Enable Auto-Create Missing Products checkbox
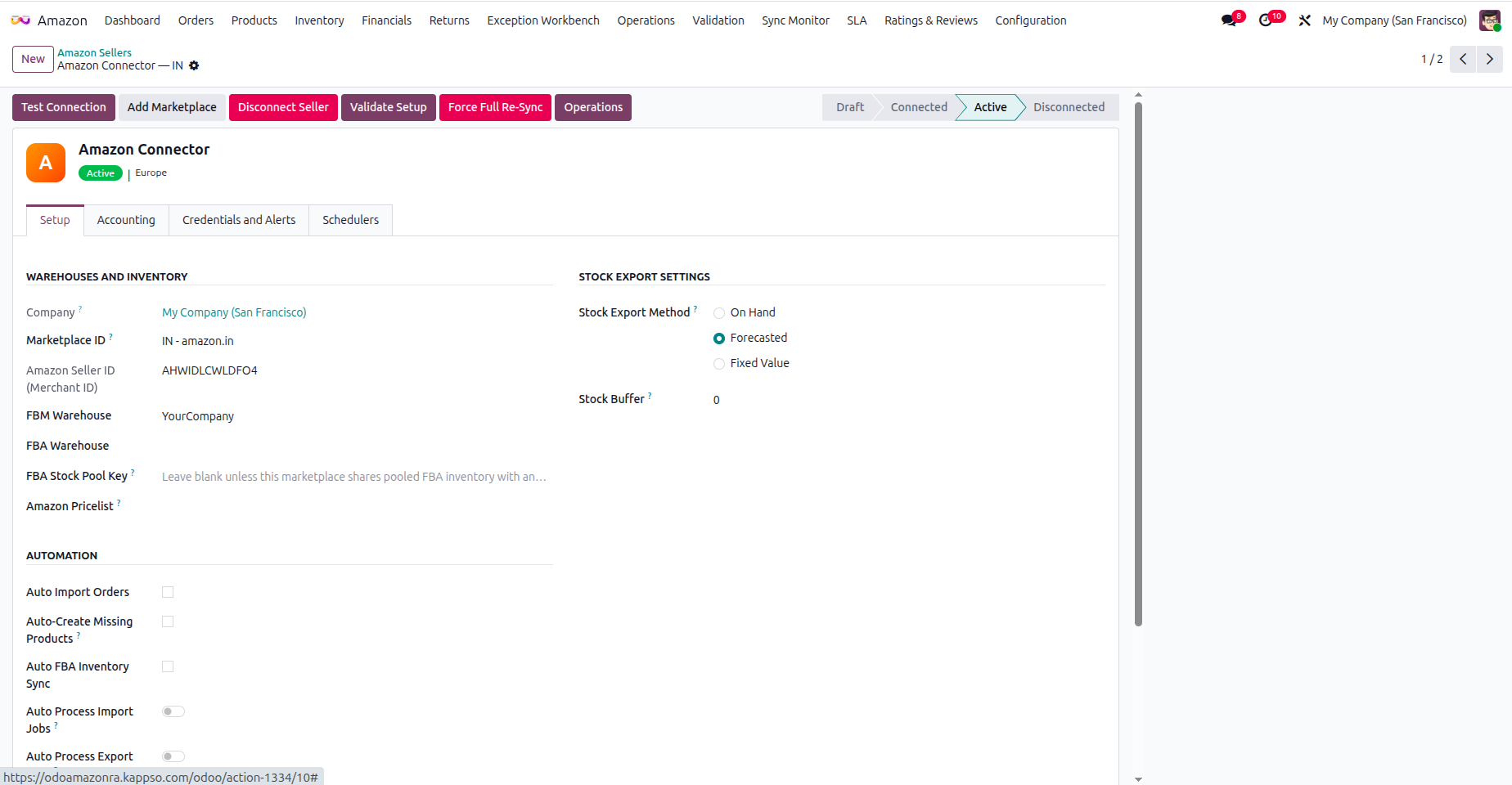Image resolution: width=1512 pixels, height=785 pixels. (168, 621)
